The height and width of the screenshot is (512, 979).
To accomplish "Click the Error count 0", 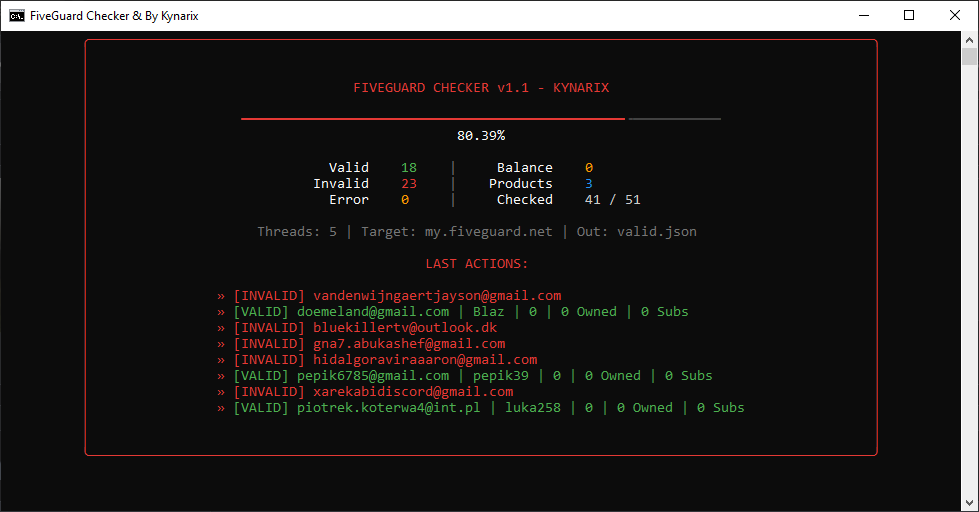I will (x=405, y=200).
